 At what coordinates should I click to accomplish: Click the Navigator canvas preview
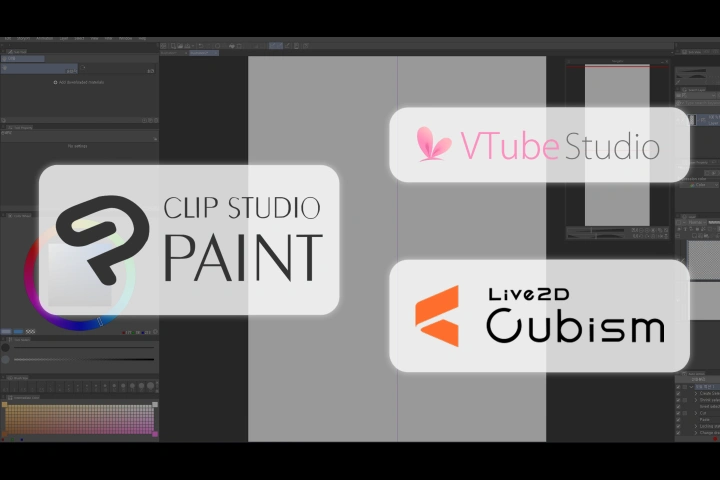tap(617, 145)
